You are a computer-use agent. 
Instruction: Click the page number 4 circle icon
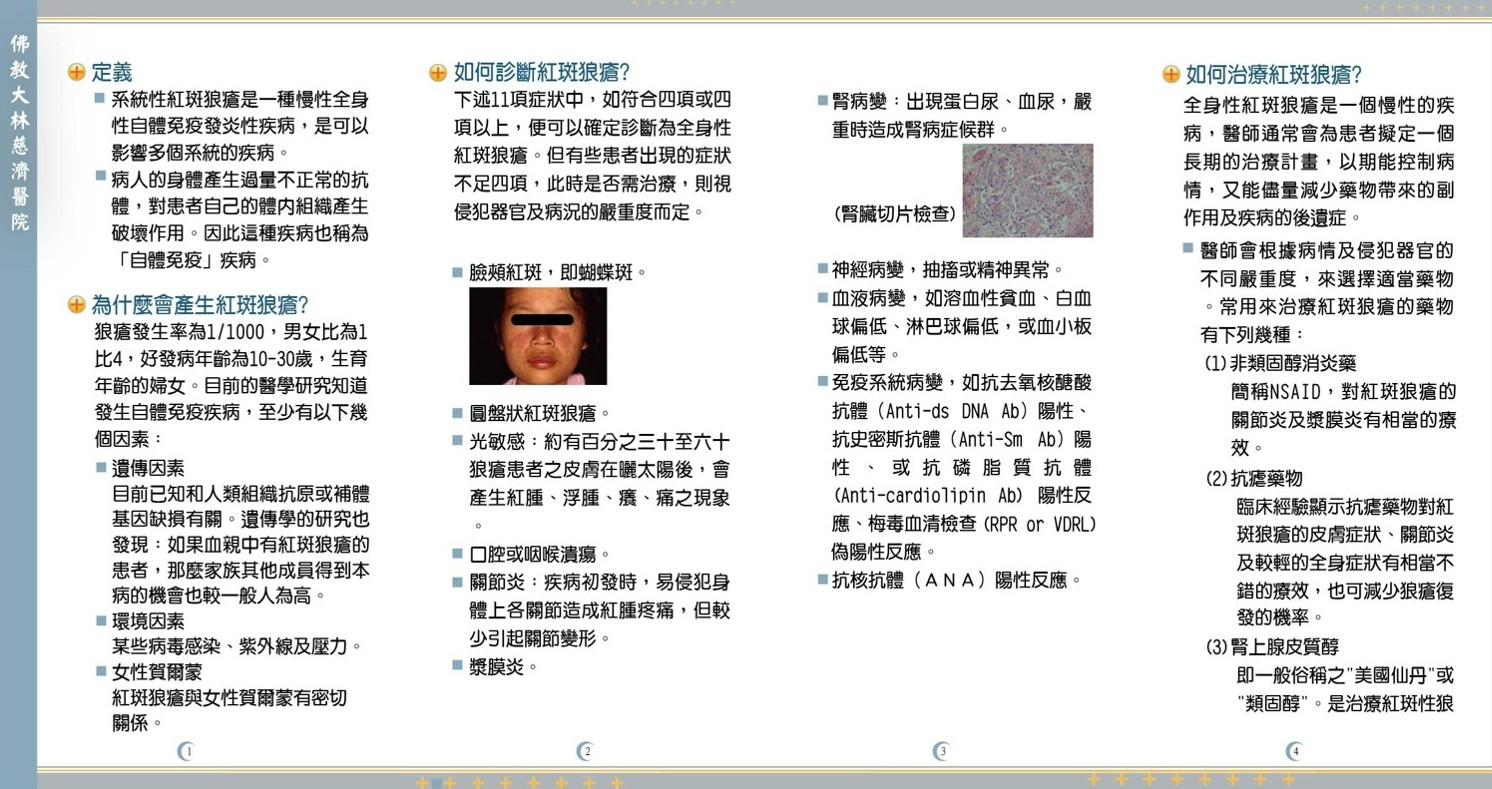pyautogui.click(x=1294, y=750)
